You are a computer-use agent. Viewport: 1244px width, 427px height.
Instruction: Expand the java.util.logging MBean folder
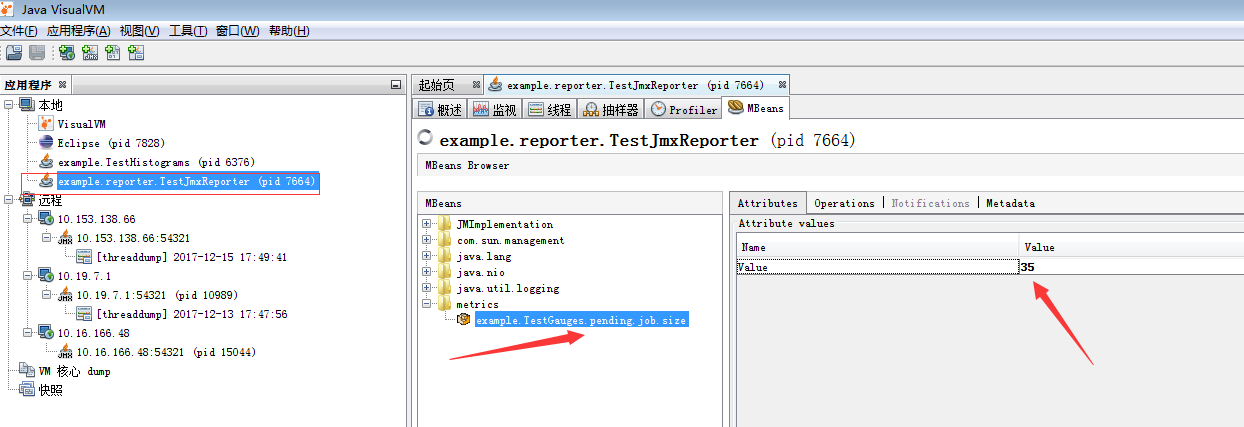click(x=427, y=288)
